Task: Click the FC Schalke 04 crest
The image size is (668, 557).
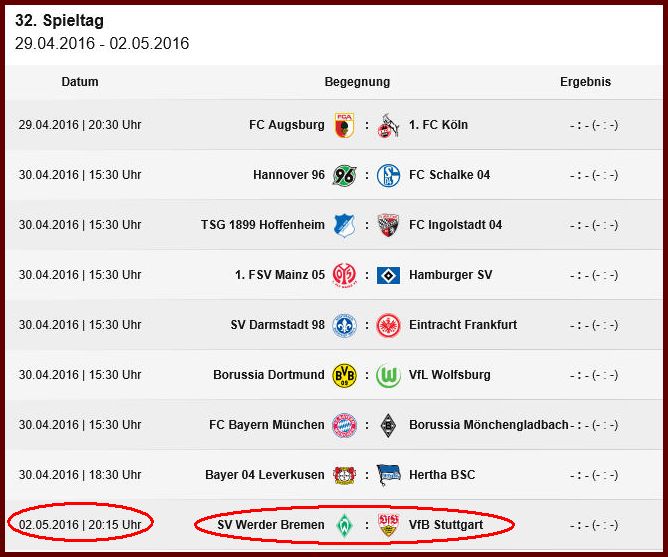Action: coord(388,175)
